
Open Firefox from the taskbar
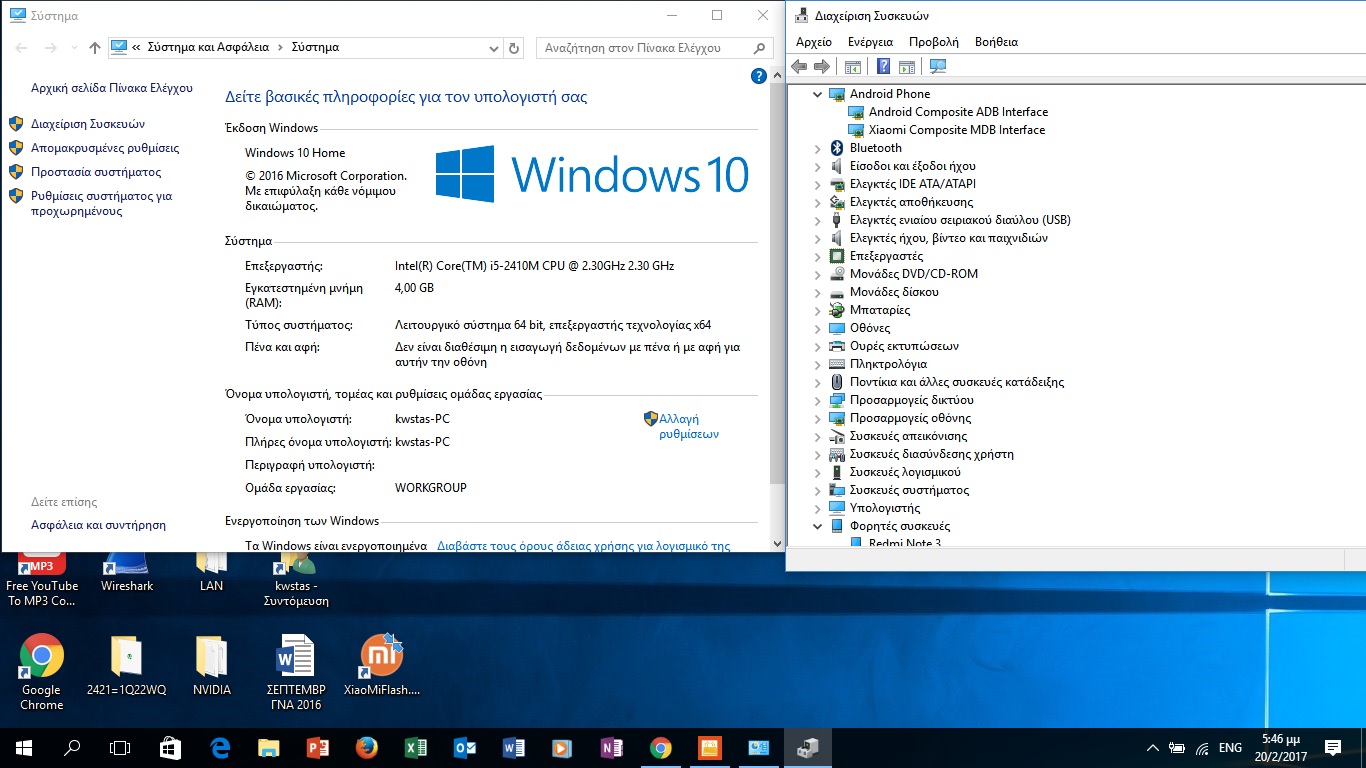tap(366, 748)
